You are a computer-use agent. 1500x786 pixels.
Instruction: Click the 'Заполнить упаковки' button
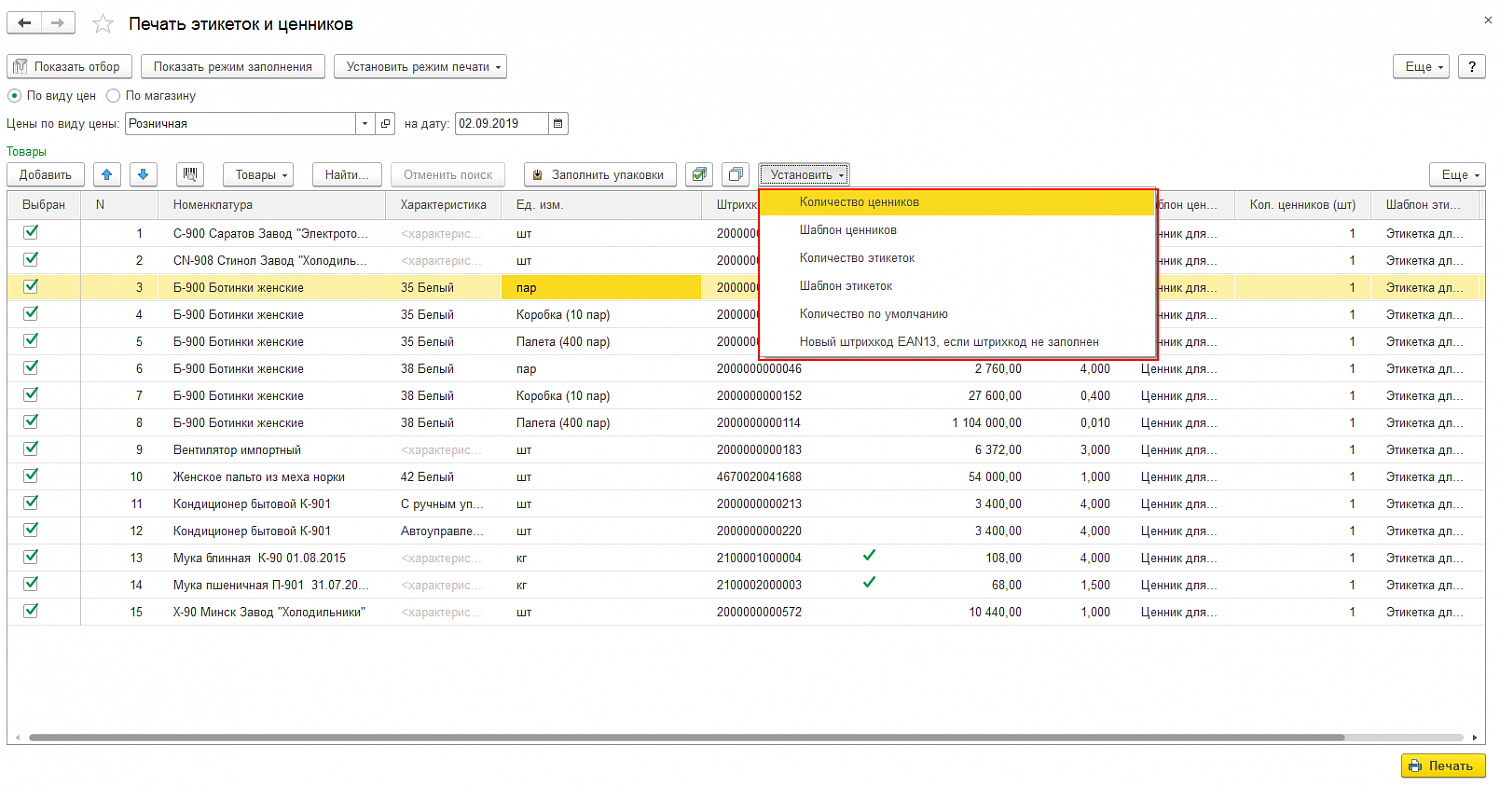pyautogui.click(x=600, y=174)
